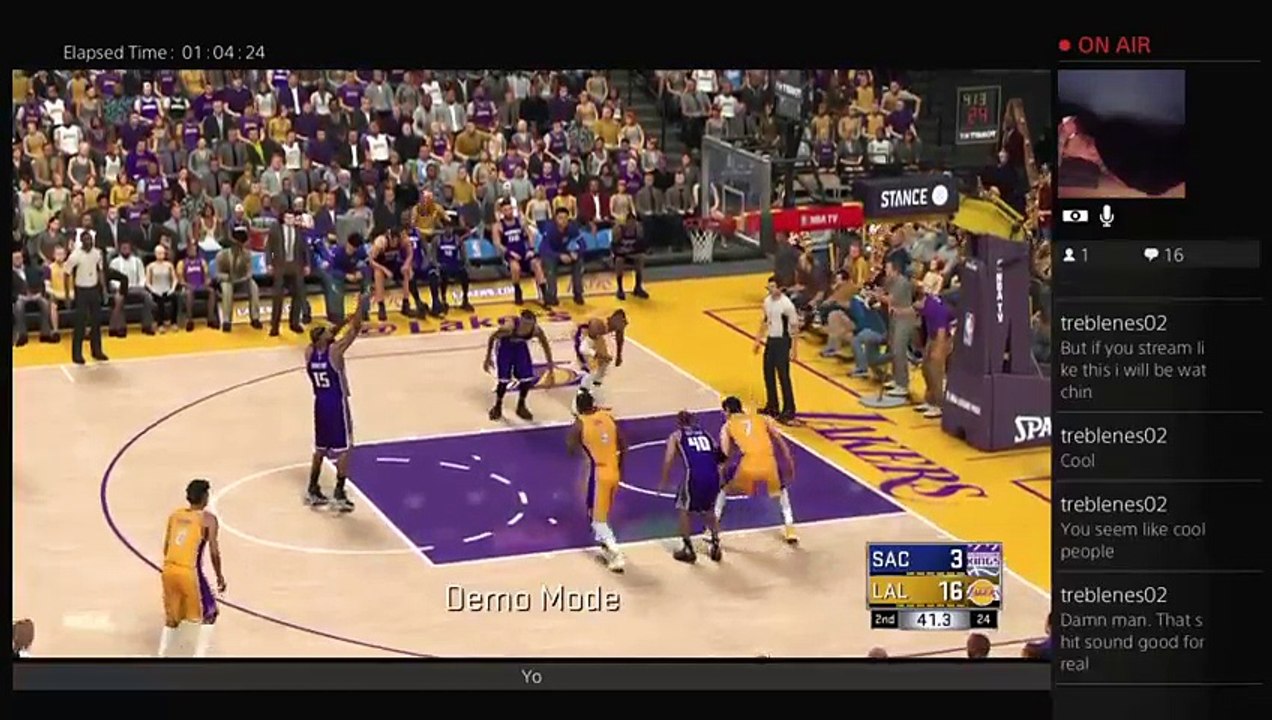The image size is (1272, 720).
Task: Click the 'Yo' comment bar at the bottom
Action: tap(531, 677)
